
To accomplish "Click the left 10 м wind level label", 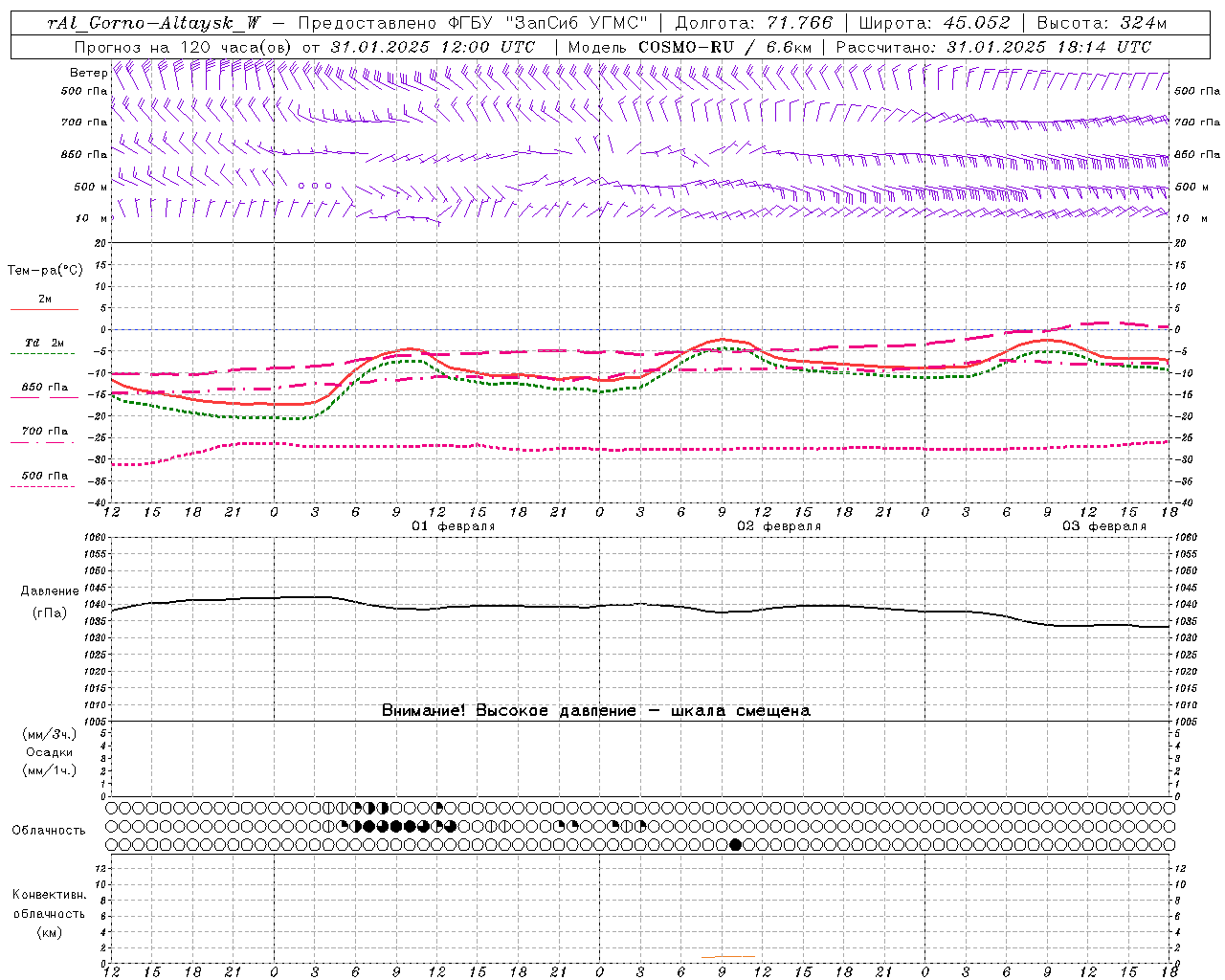I will point(91,218).
